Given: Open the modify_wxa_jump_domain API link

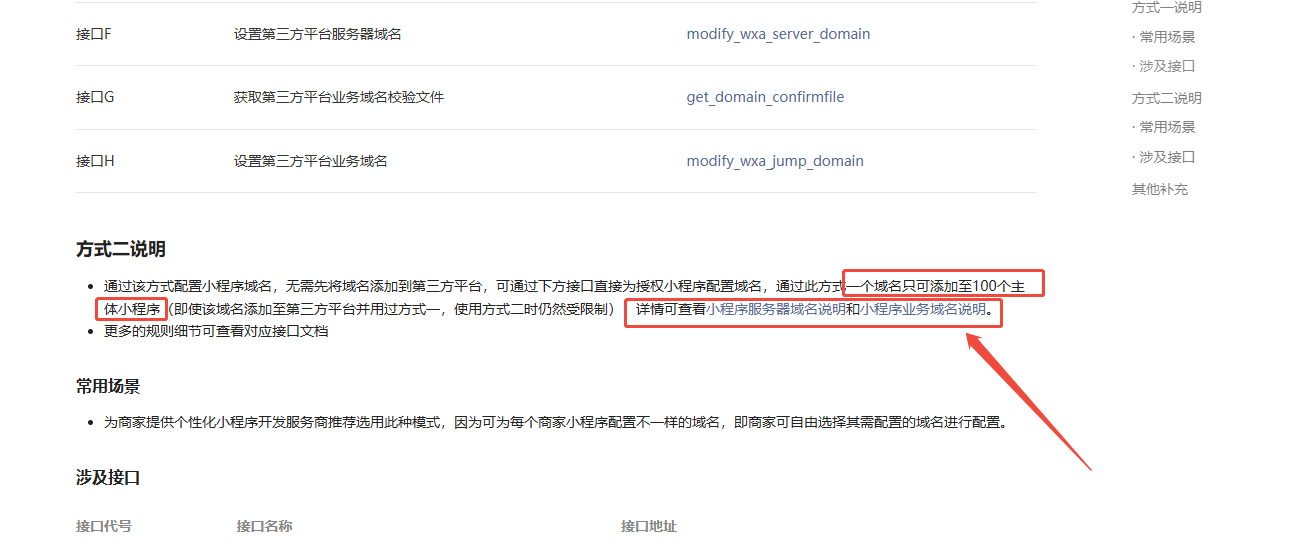Looking at the screenshot, I should pos(775,161).
